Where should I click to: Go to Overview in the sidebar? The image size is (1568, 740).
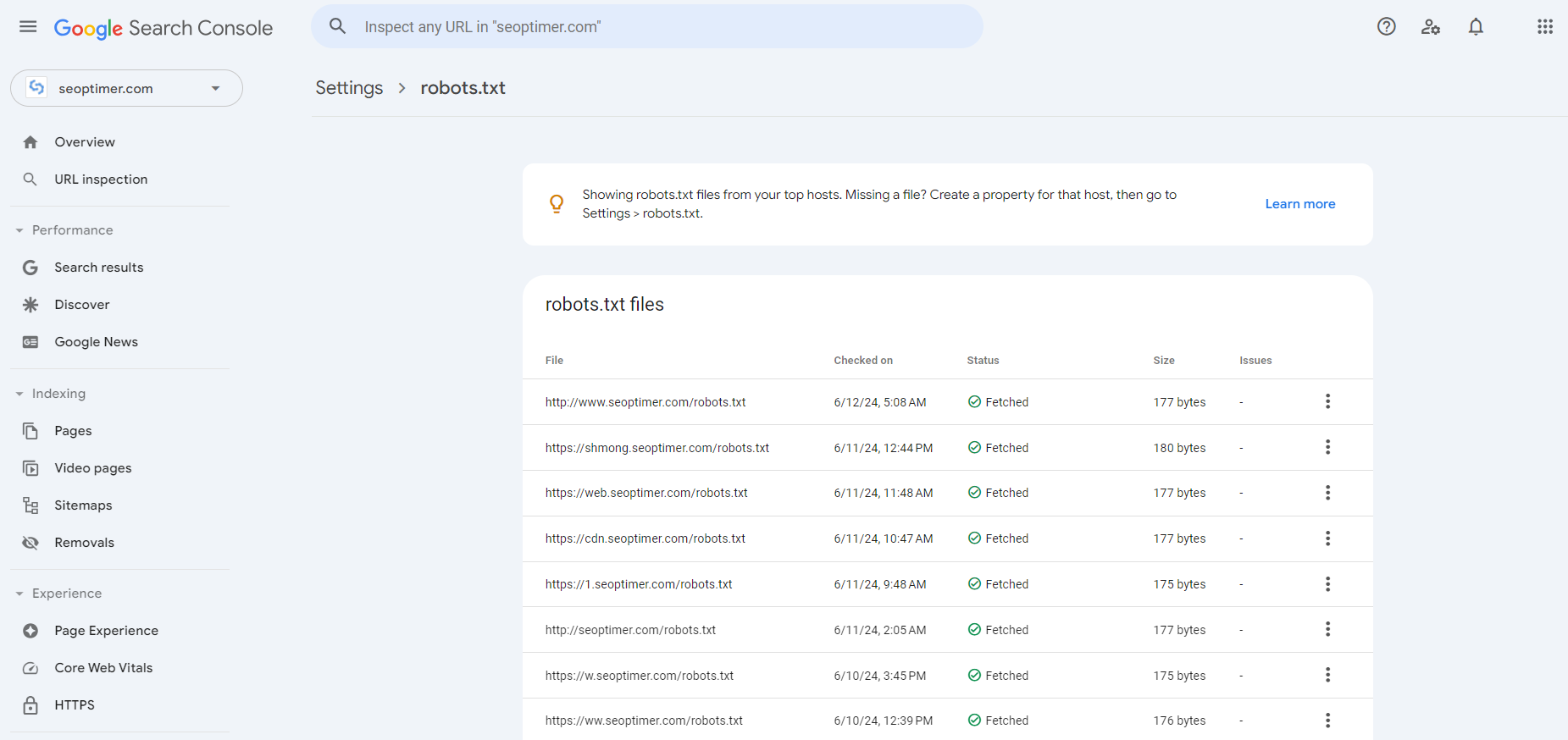85,142
